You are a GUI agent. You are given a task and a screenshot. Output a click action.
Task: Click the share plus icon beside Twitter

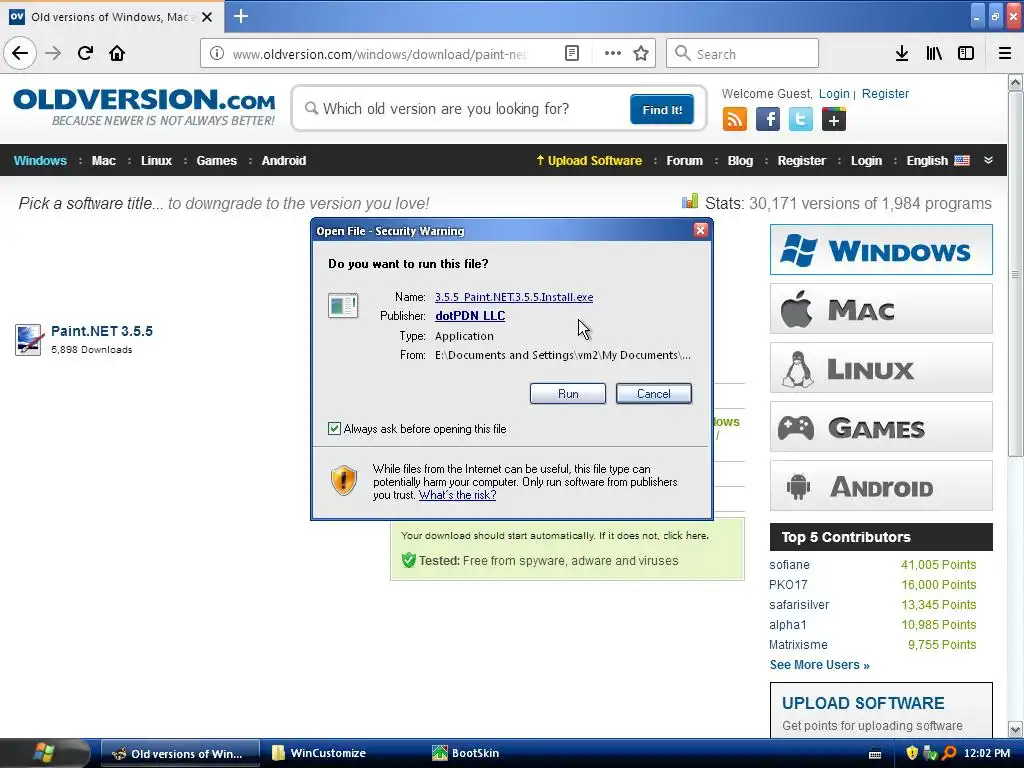[x=833, y=120]
